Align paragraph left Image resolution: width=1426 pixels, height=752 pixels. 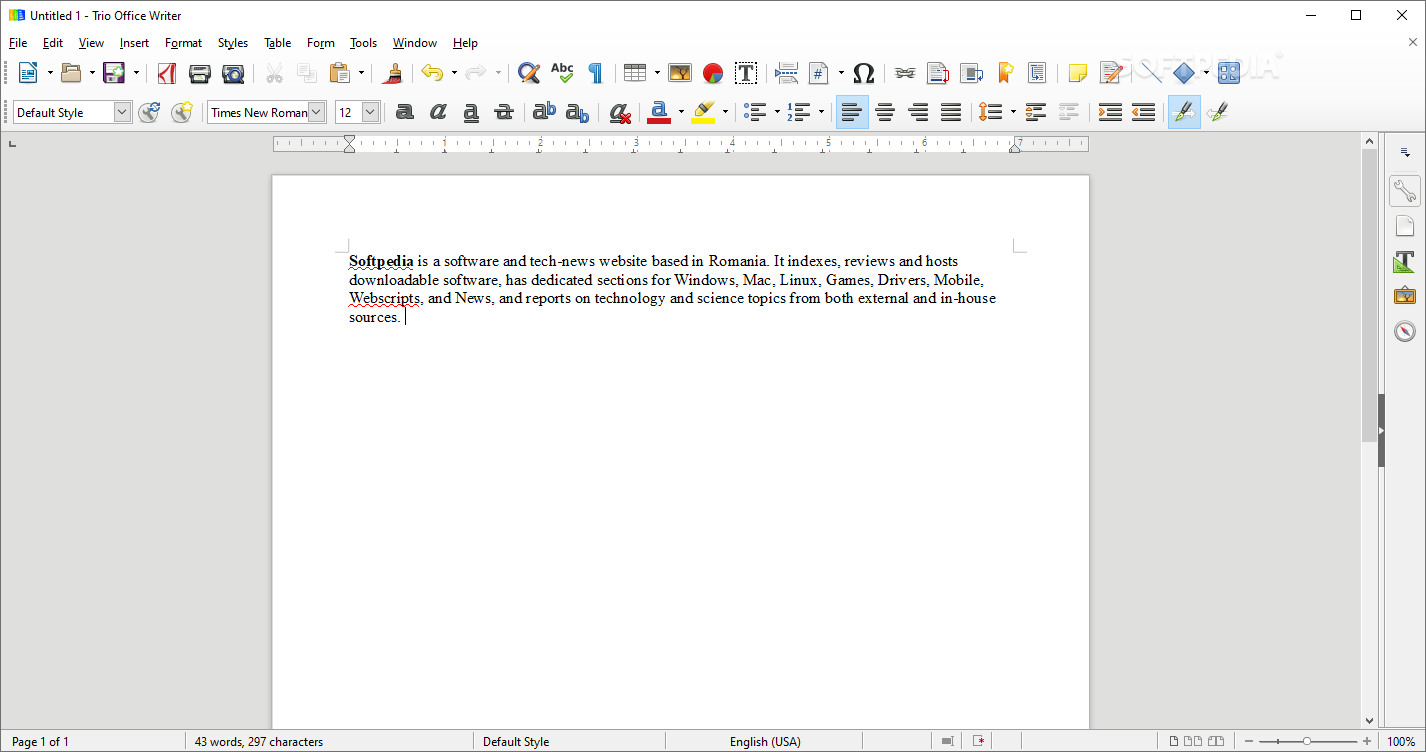click(x=852, y=112)
